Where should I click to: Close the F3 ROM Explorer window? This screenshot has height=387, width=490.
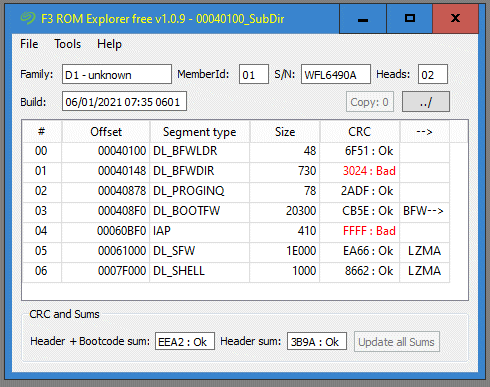[455, 19]
